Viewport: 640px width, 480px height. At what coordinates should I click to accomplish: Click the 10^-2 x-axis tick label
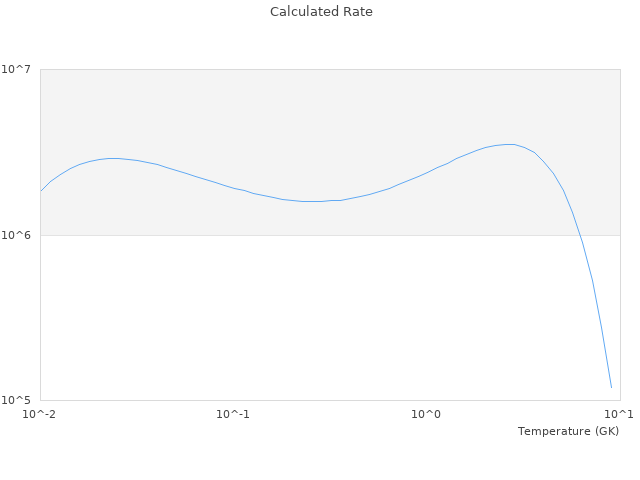click(40, 414)
